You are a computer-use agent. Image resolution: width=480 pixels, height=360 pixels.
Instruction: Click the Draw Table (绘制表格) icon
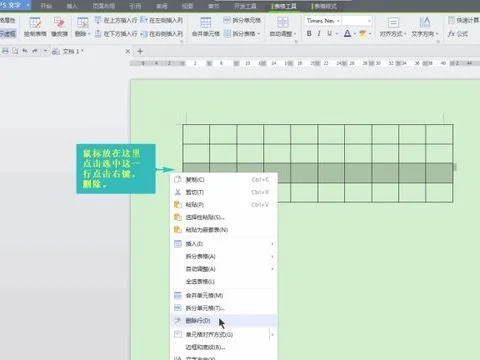pyautogui.click(x=35, y=27)
